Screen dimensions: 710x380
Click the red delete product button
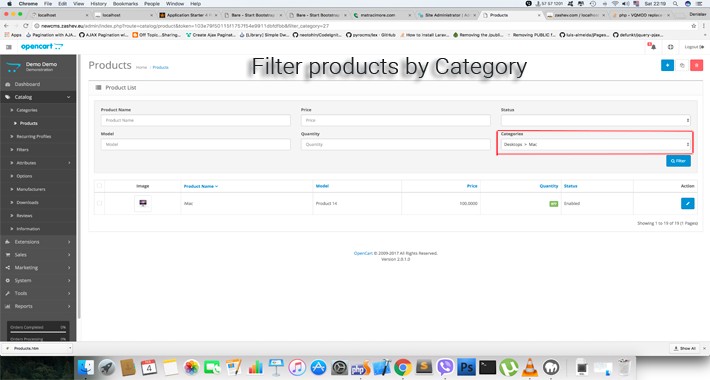click(x=696, y=65)
